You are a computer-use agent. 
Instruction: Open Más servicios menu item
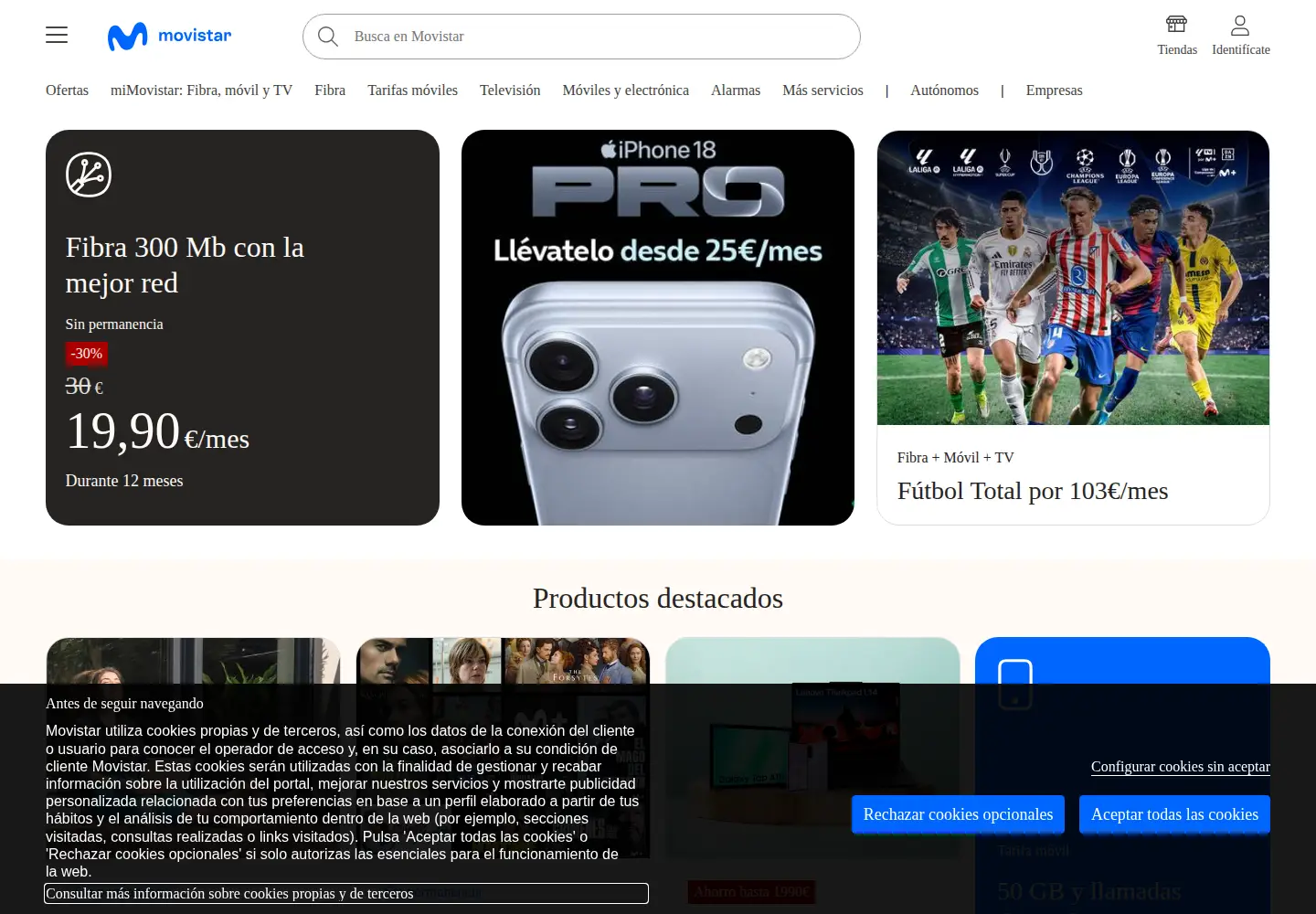pyautogui.click(x=822, y=90)
